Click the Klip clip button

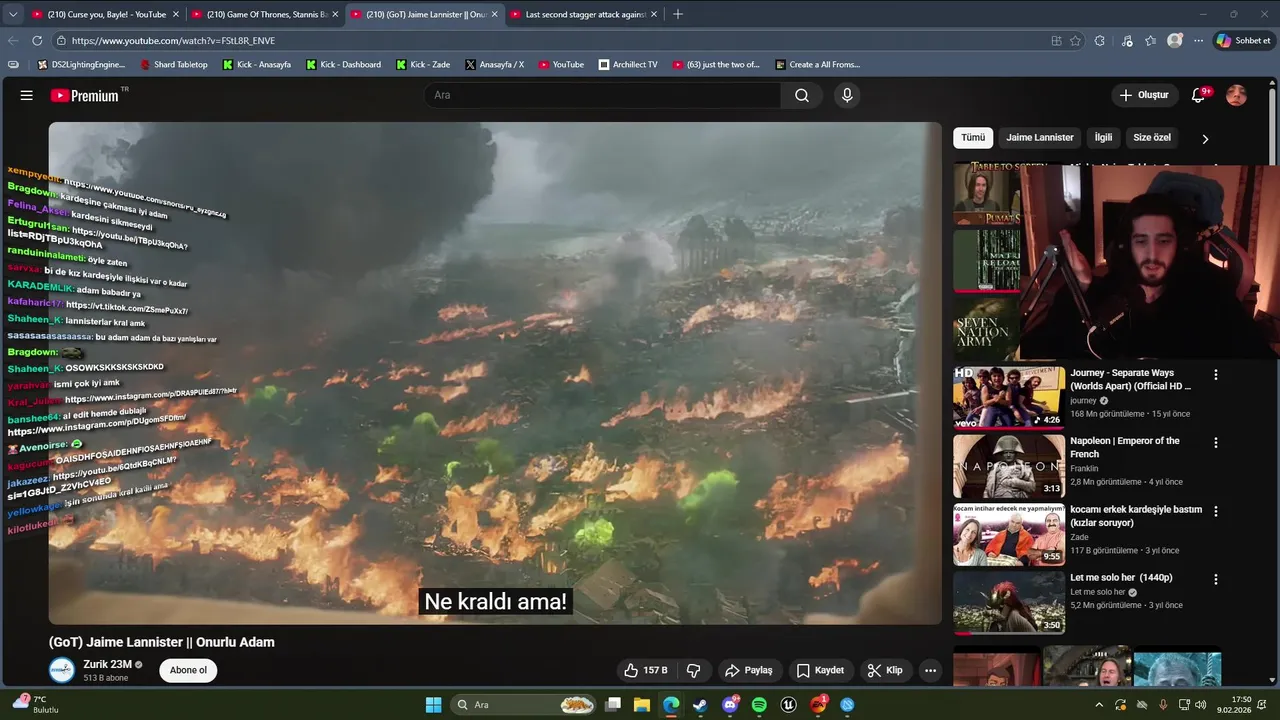tap(885, 670)
